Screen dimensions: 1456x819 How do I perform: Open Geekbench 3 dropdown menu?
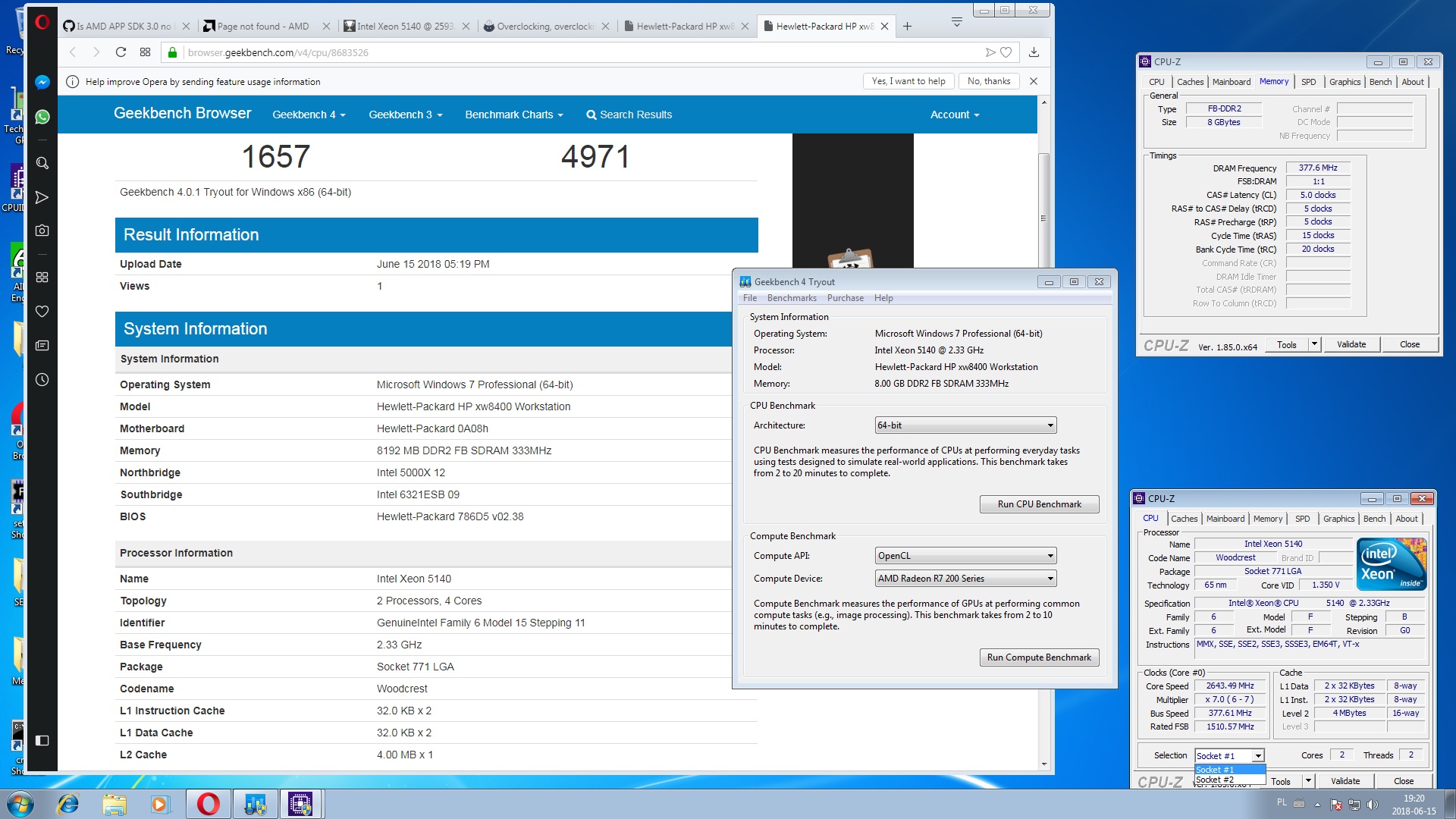[x=405, y=115]
